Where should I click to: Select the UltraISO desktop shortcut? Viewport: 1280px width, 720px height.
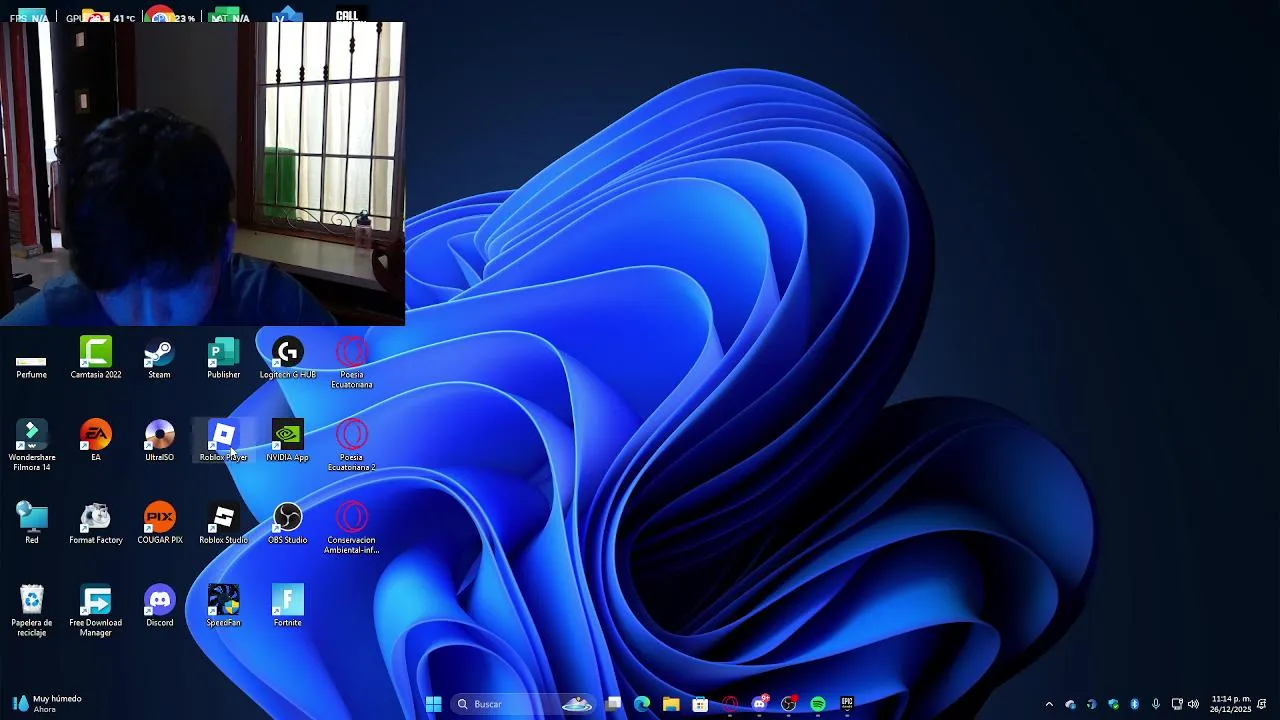pos(159,441)
